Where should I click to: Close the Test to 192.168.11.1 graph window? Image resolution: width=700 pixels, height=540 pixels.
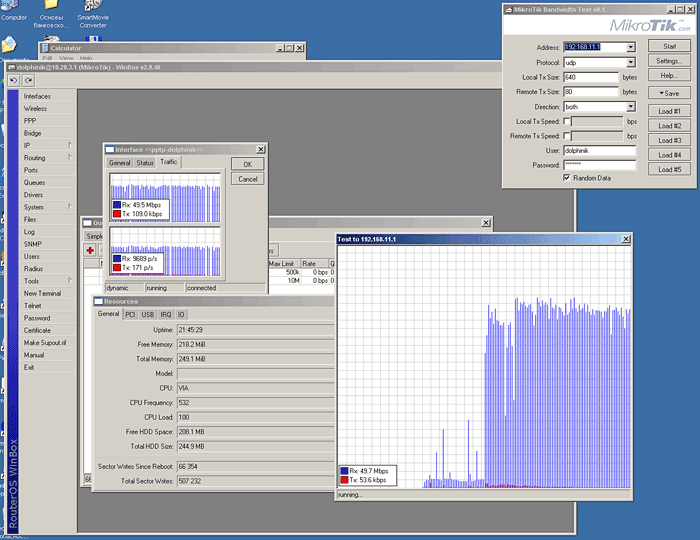pyautogui.click(x=626, y=239)
